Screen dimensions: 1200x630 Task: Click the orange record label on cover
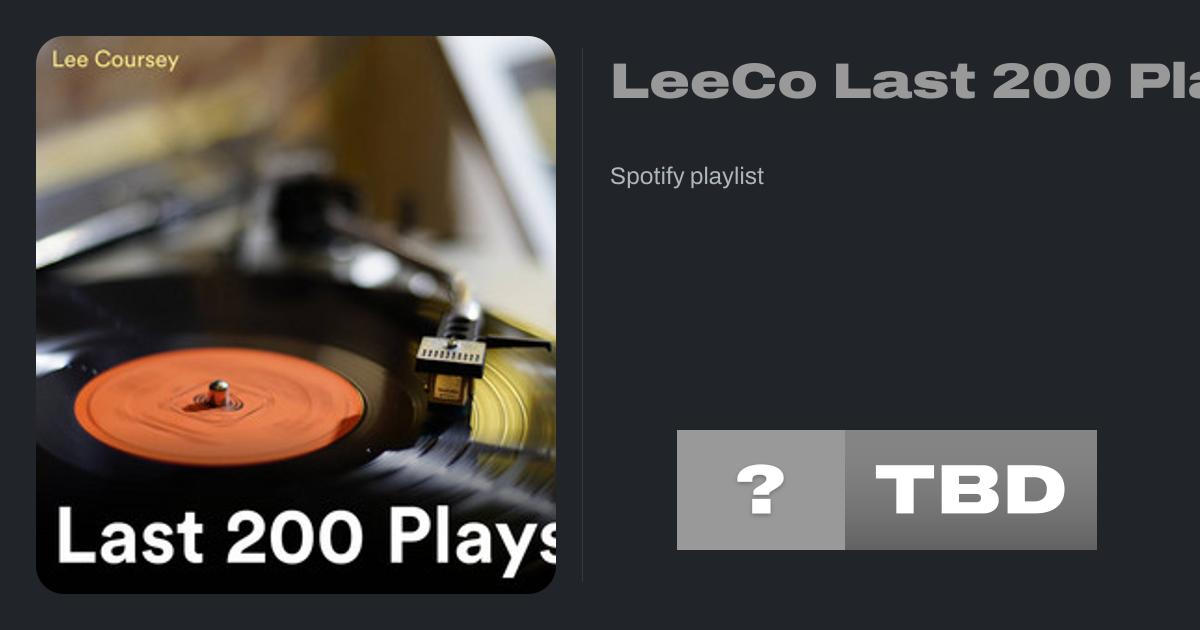[219, 406]
